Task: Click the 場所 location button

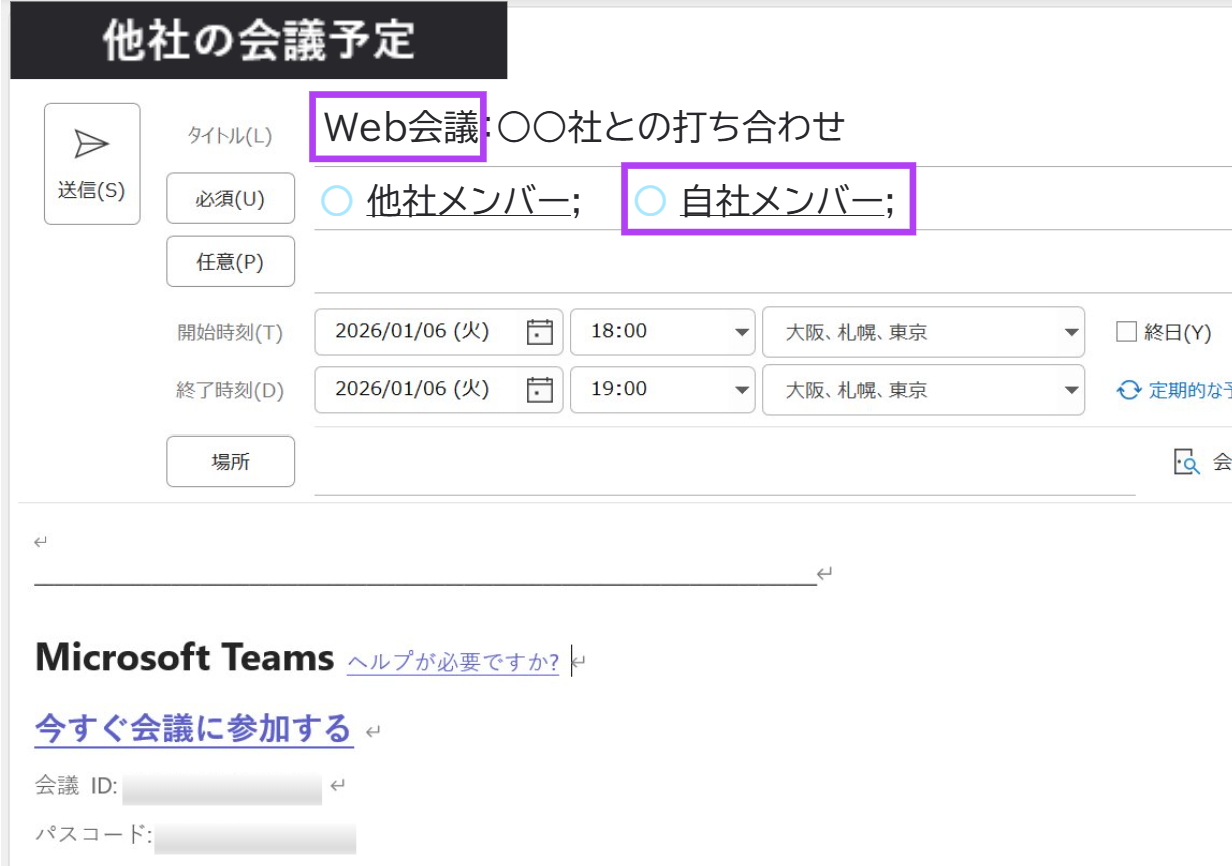Action: point(230,461)
